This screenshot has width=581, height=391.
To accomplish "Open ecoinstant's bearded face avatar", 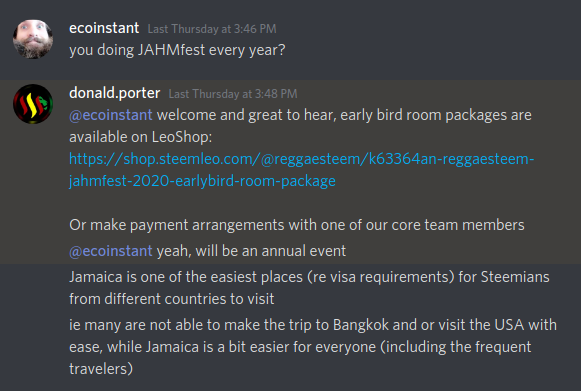I will [33, 39].
